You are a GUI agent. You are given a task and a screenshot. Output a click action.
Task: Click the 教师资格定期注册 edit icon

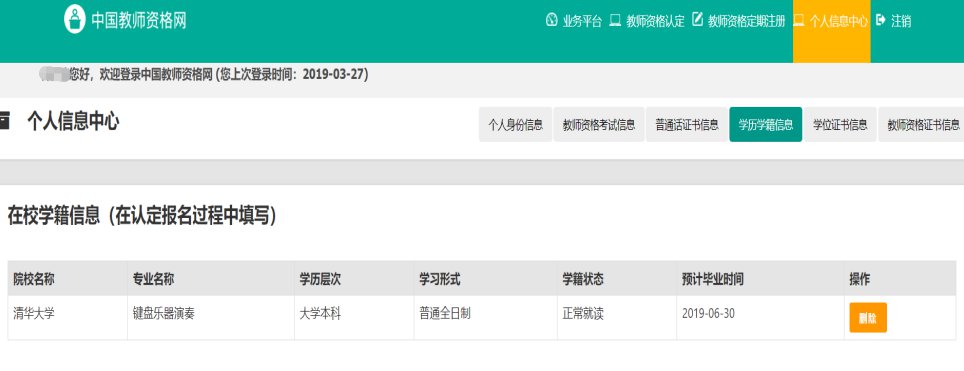697,20
